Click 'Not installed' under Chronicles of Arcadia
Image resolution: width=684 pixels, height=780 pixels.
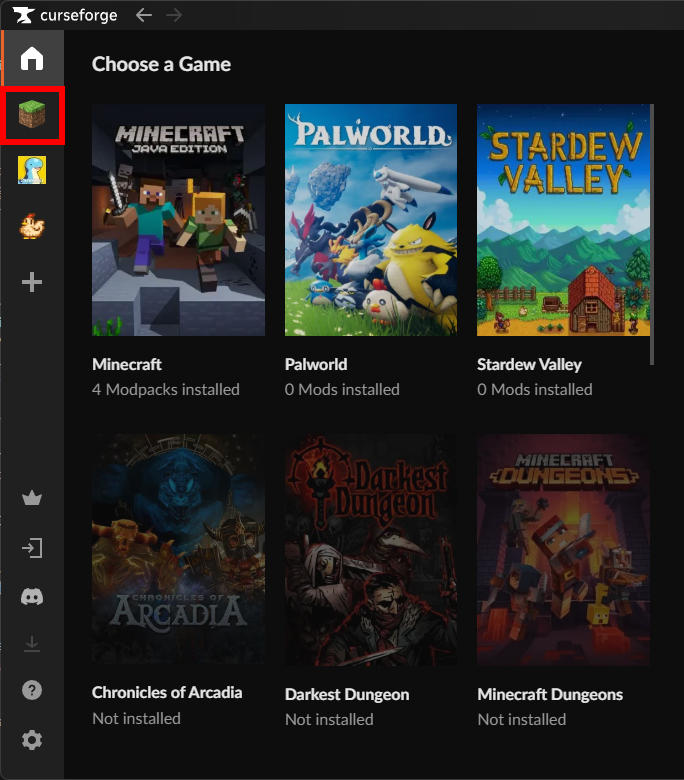(136, 718)
